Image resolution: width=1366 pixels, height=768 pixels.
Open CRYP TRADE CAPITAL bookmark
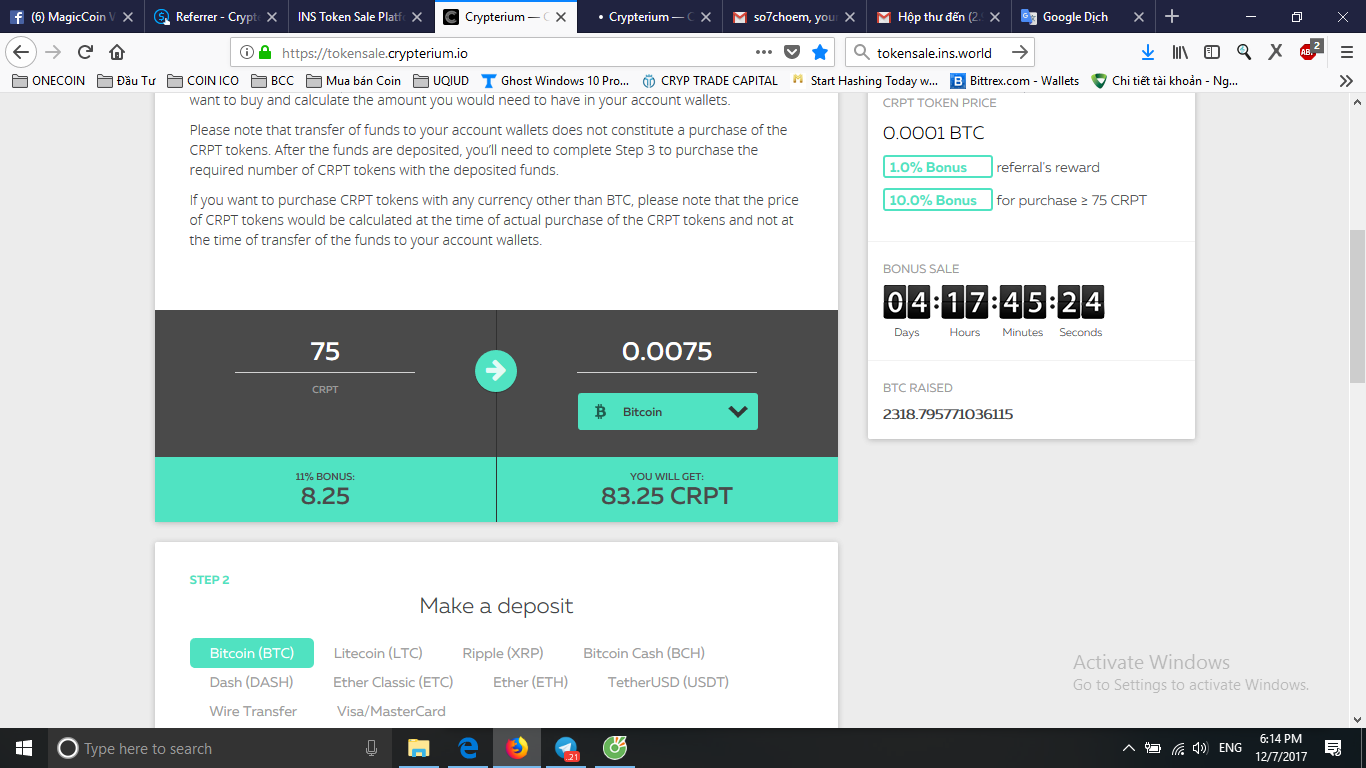point(710,81)
